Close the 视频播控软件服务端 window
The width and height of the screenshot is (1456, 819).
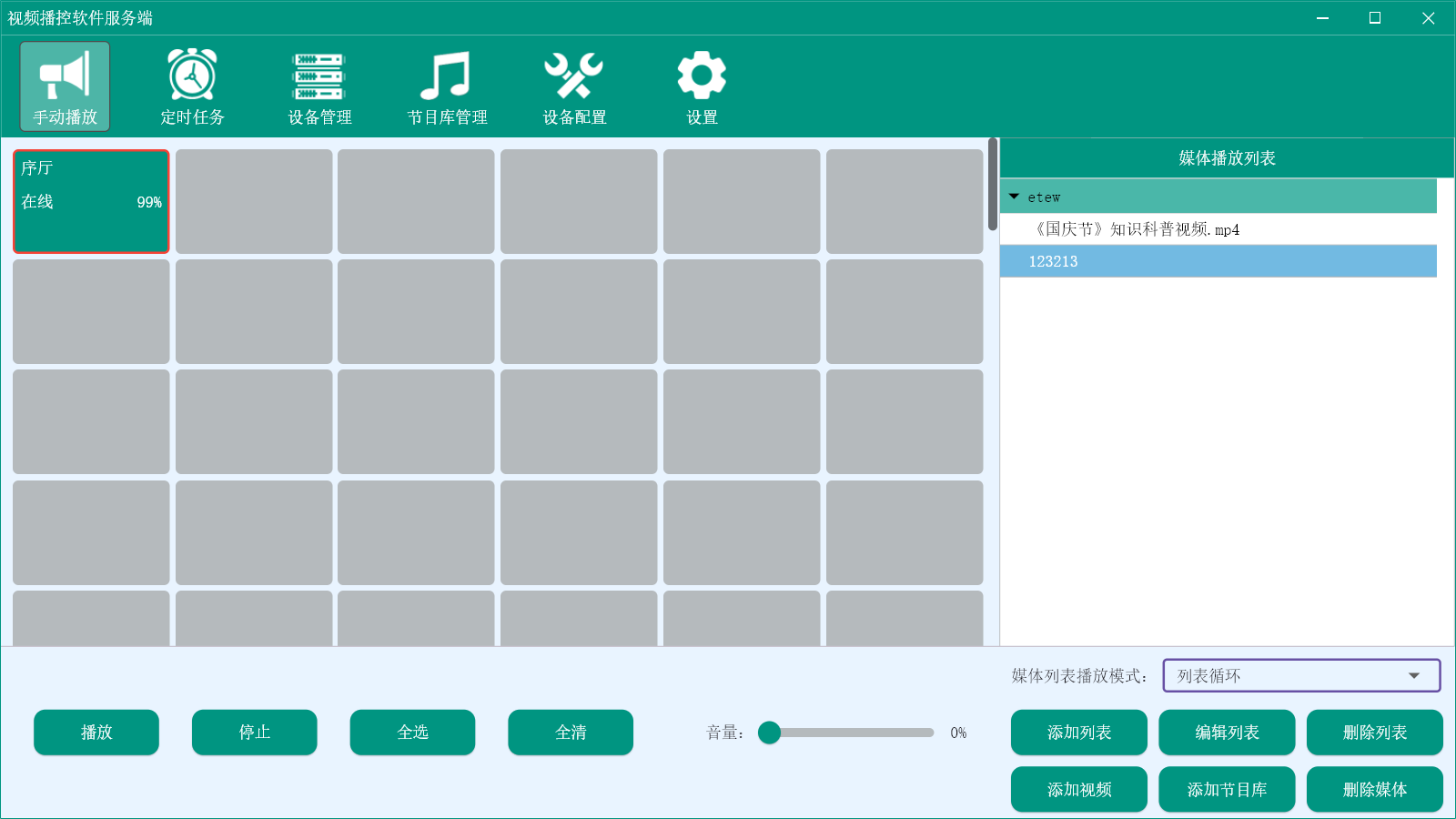coord(1428,18)
